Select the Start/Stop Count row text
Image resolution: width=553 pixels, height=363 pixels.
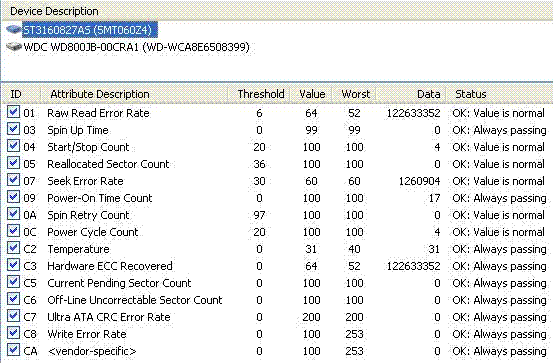click(x=88, y=147)
